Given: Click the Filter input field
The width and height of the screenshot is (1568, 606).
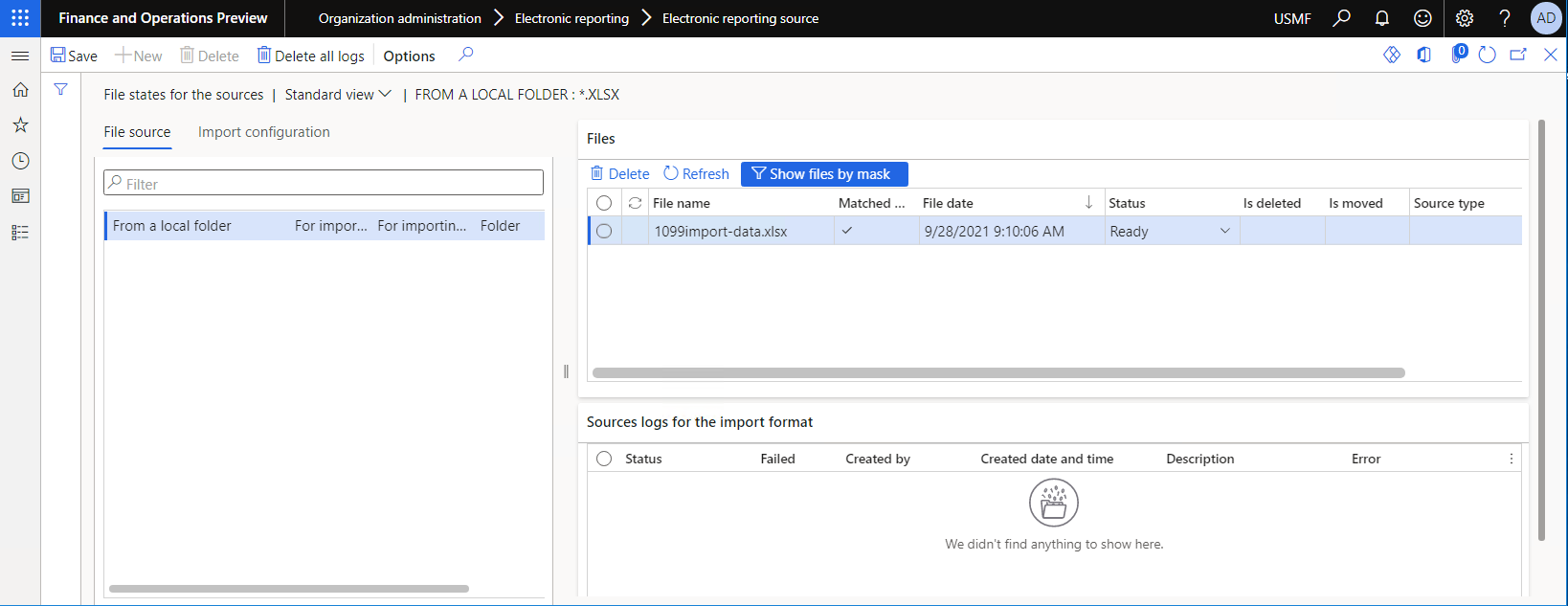Looking at the screenshot, I should [324, 183].
